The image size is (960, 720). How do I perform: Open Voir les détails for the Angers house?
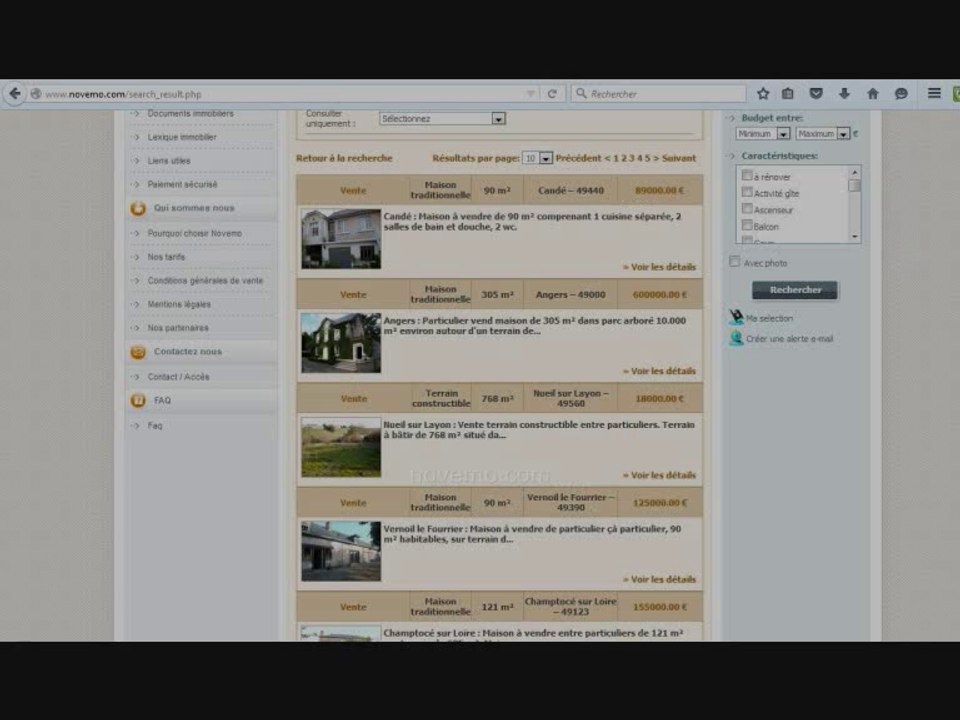[659, 371]
